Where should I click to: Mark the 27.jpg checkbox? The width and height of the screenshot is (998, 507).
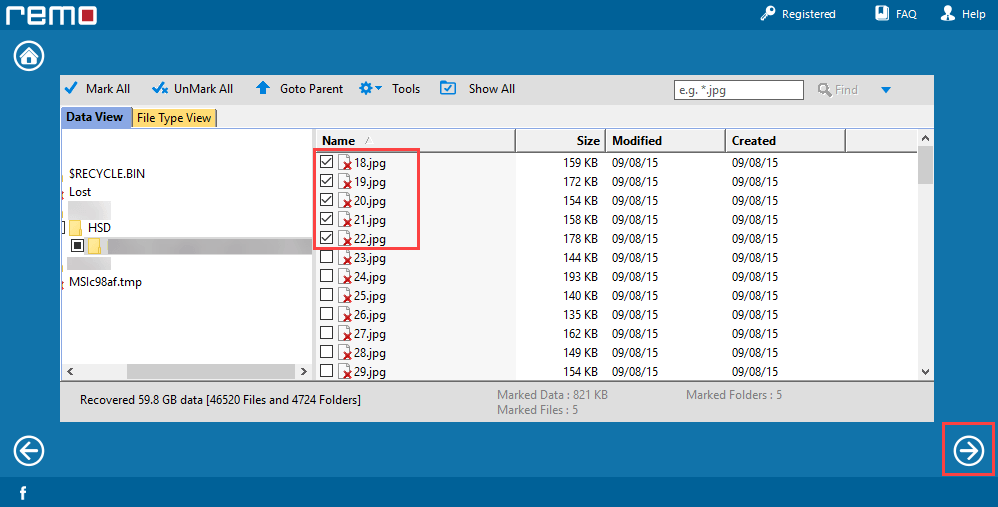click(327, 333)
